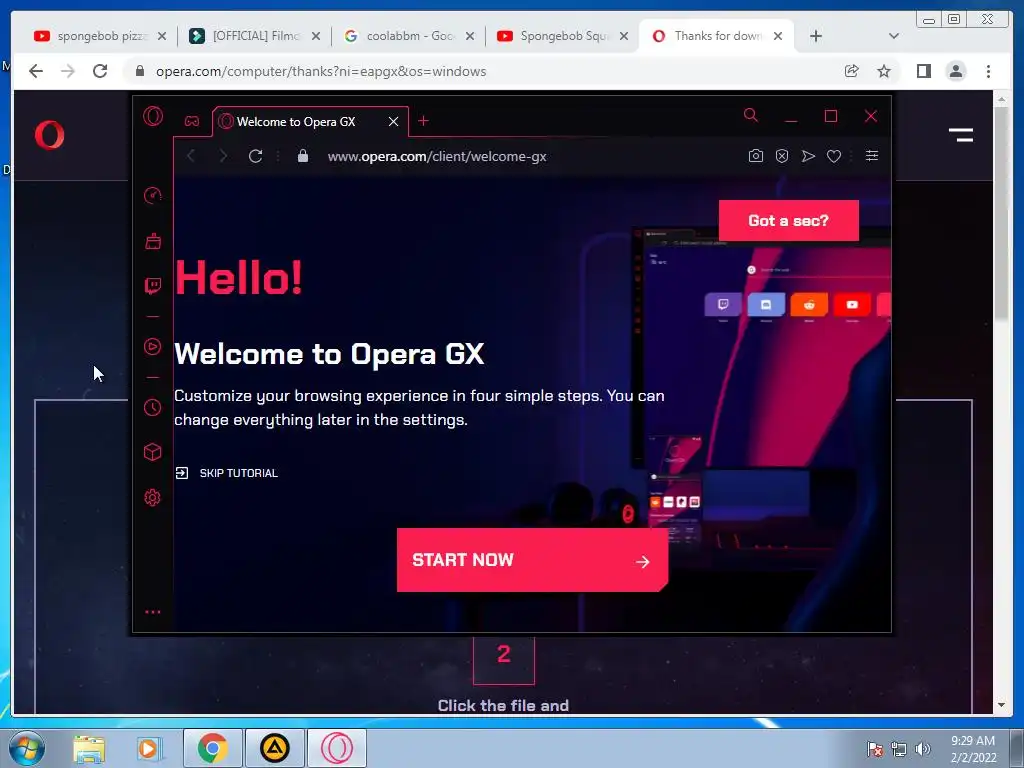
Task: Add page to bookmarks heart icon
Action: 834,156
